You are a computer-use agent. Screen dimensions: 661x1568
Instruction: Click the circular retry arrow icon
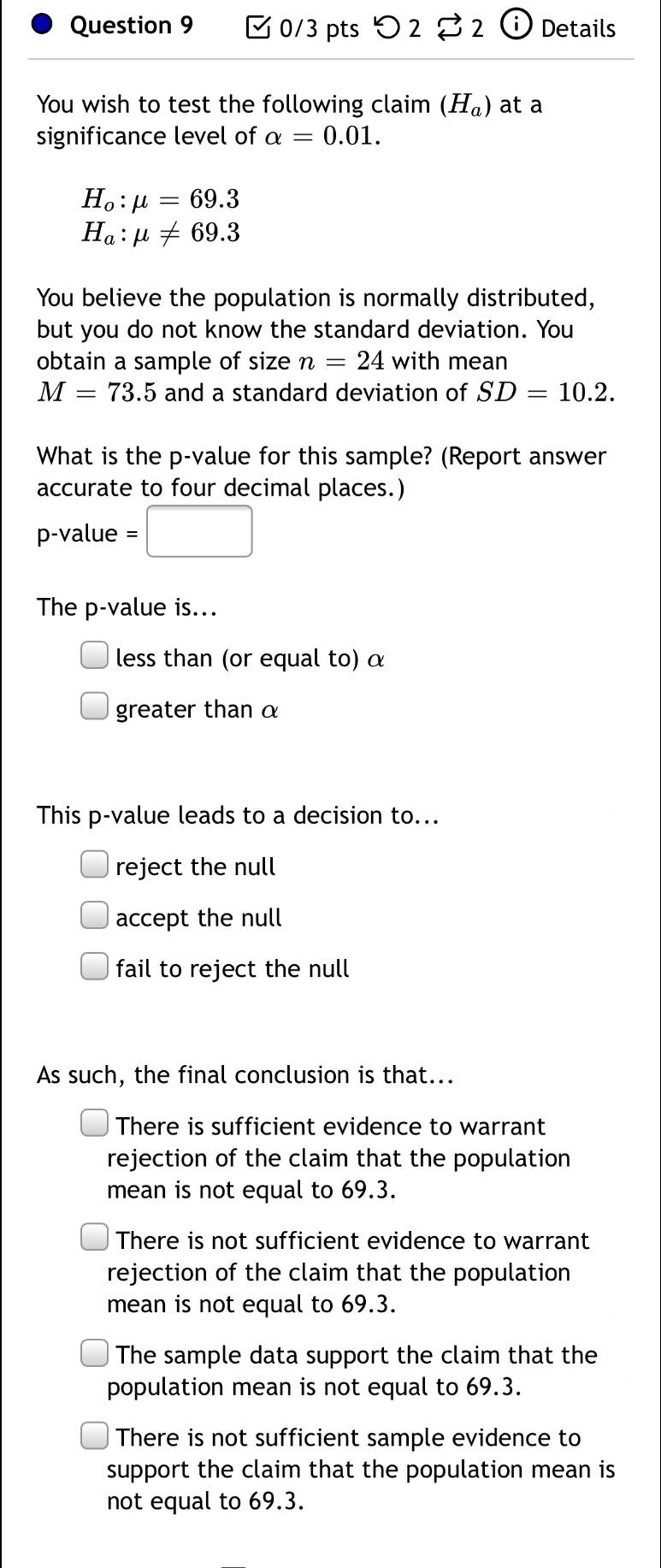(386, 28)
